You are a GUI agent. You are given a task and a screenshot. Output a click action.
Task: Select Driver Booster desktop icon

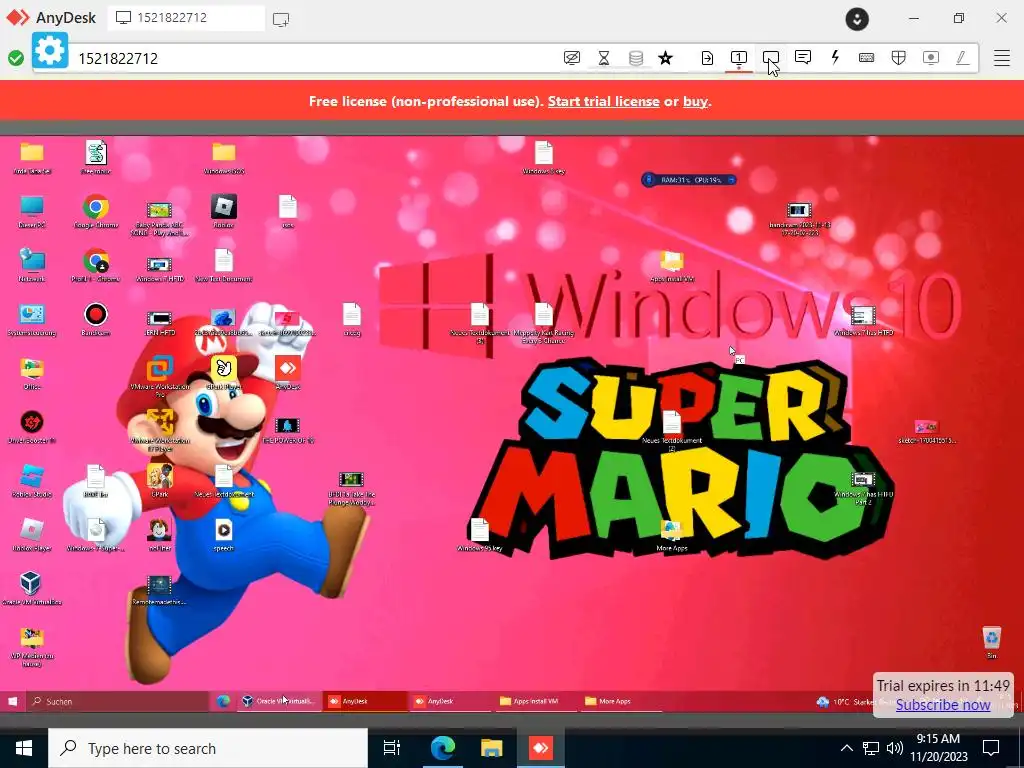point(31,428)
